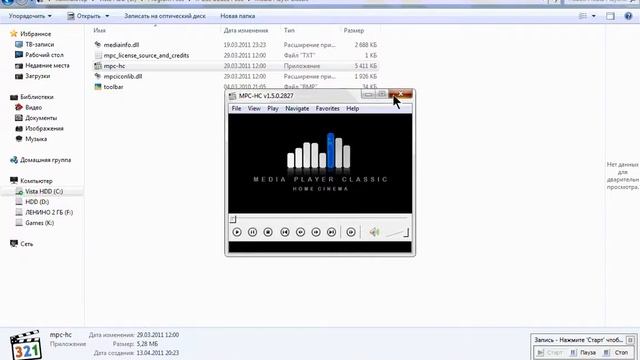Open the Play menu in MPC-HC
640x360 pixels.
[273, 109]
